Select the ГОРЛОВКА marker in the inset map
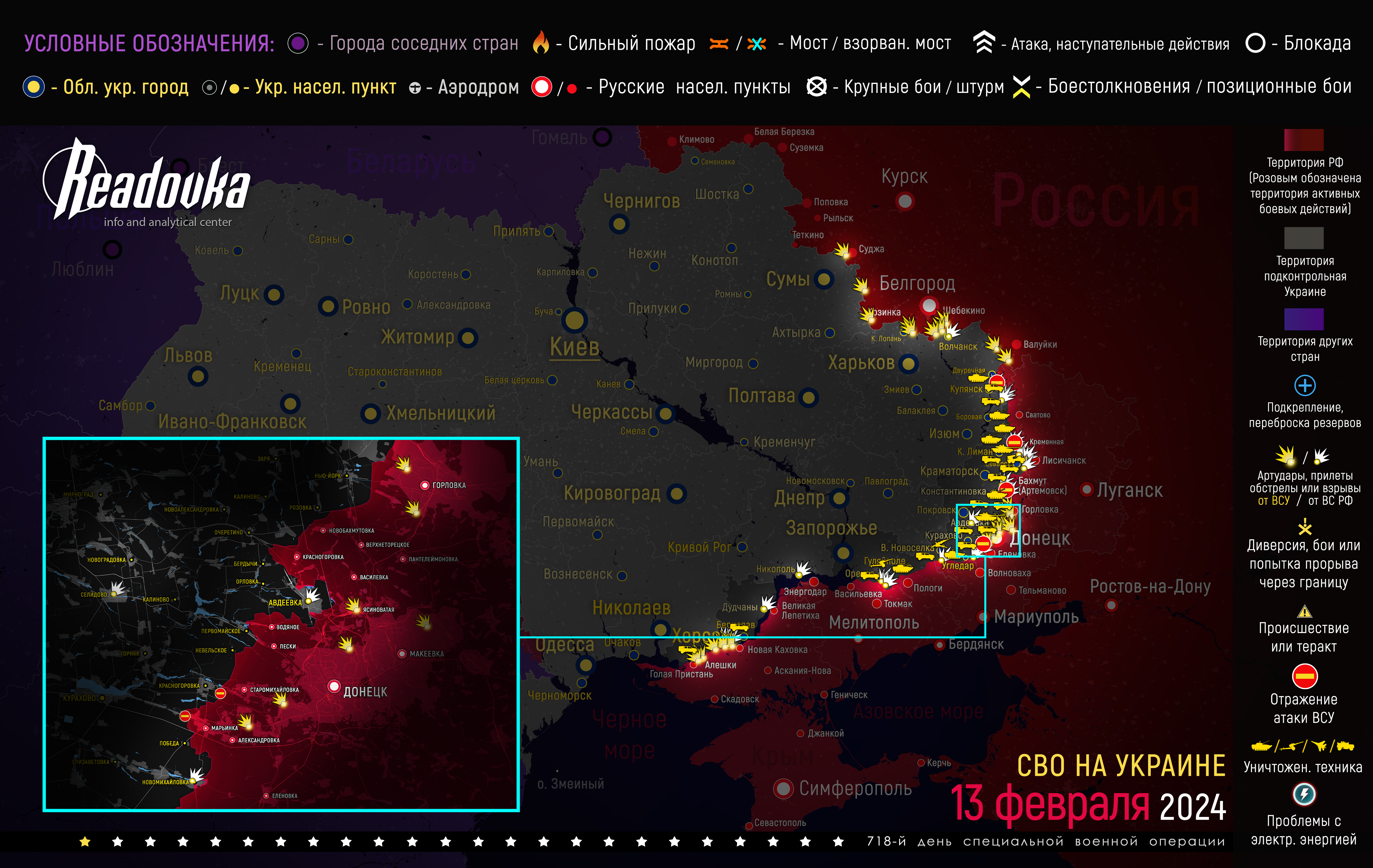Viewport: 1373px width, 868px height. click(424, 485)
